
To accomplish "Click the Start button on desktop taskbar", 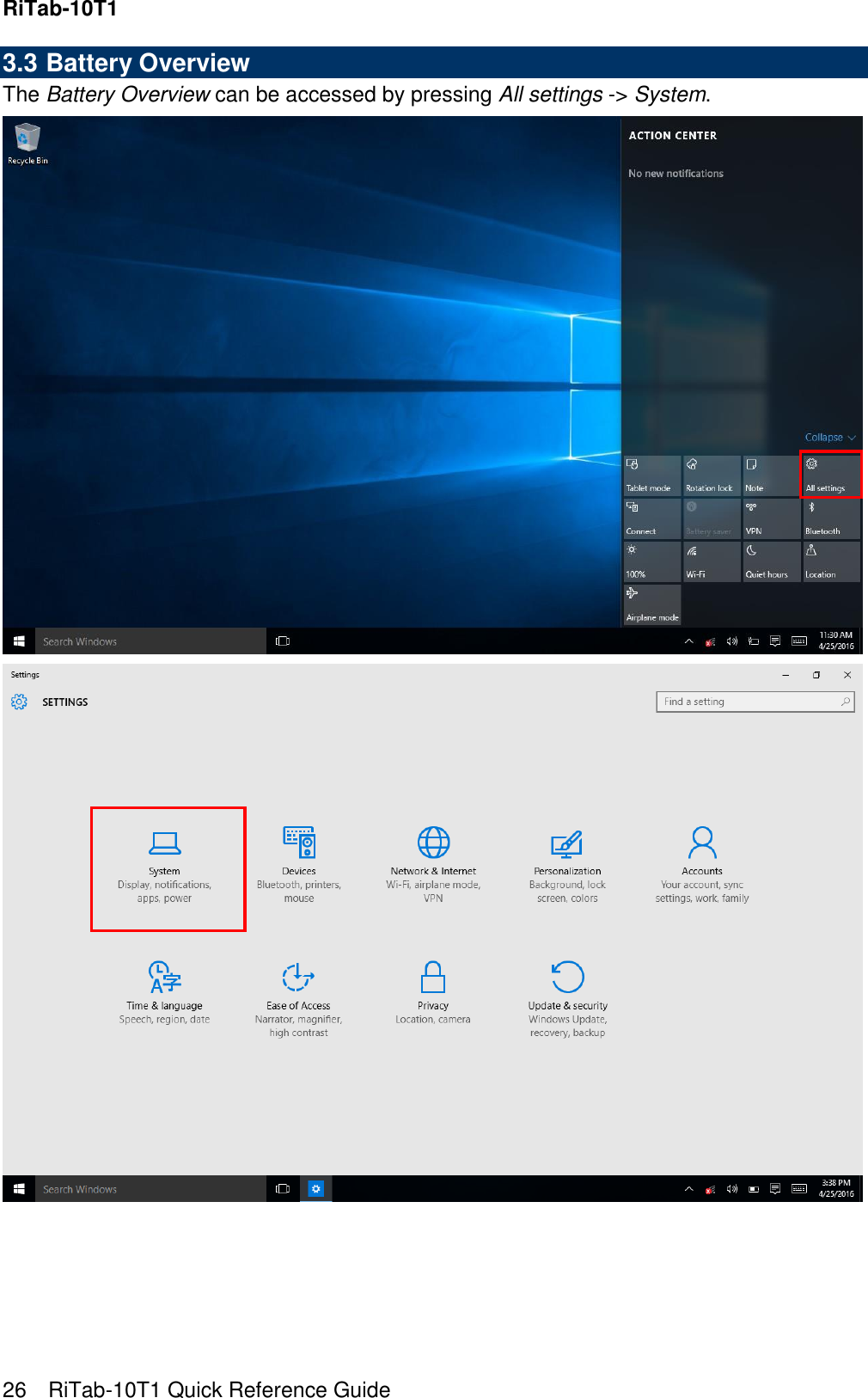I will pos(19,641).
